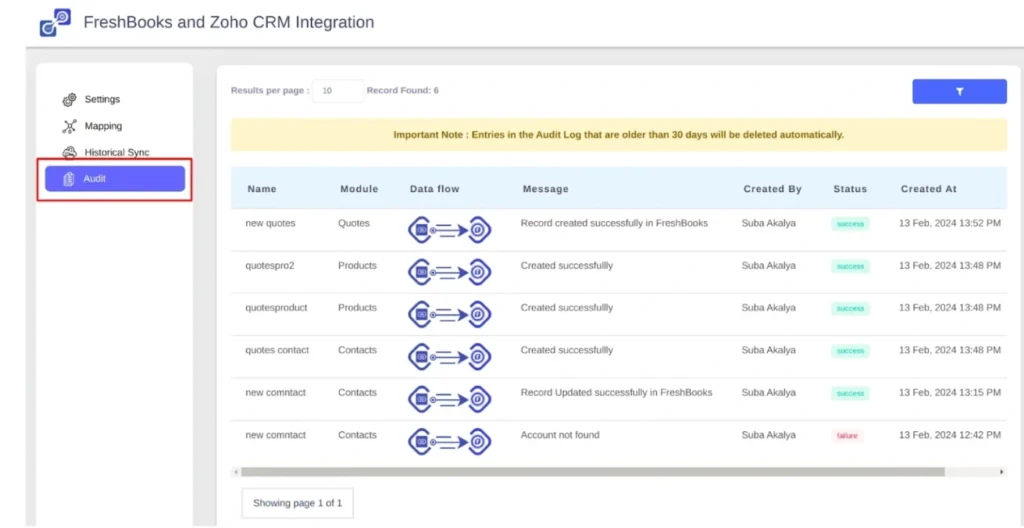This screenshot has height=528, width=1024.
Task: Click the horizontal scrollbar under the table
Action: (592, 472)
